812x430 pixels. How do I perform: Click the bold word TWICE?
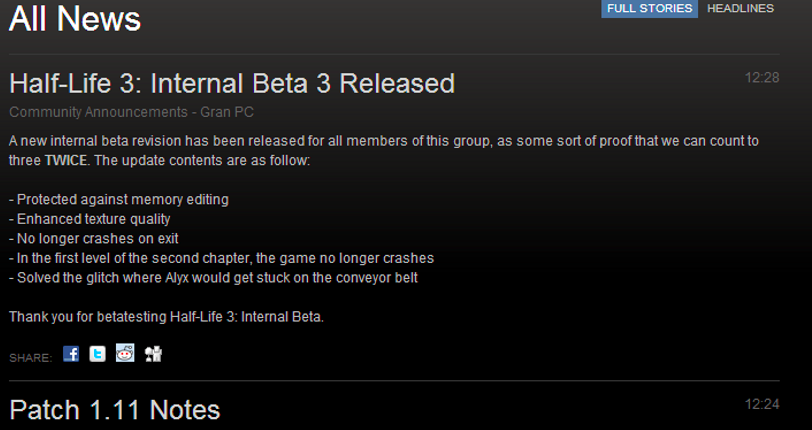click(x=64, y=160)
